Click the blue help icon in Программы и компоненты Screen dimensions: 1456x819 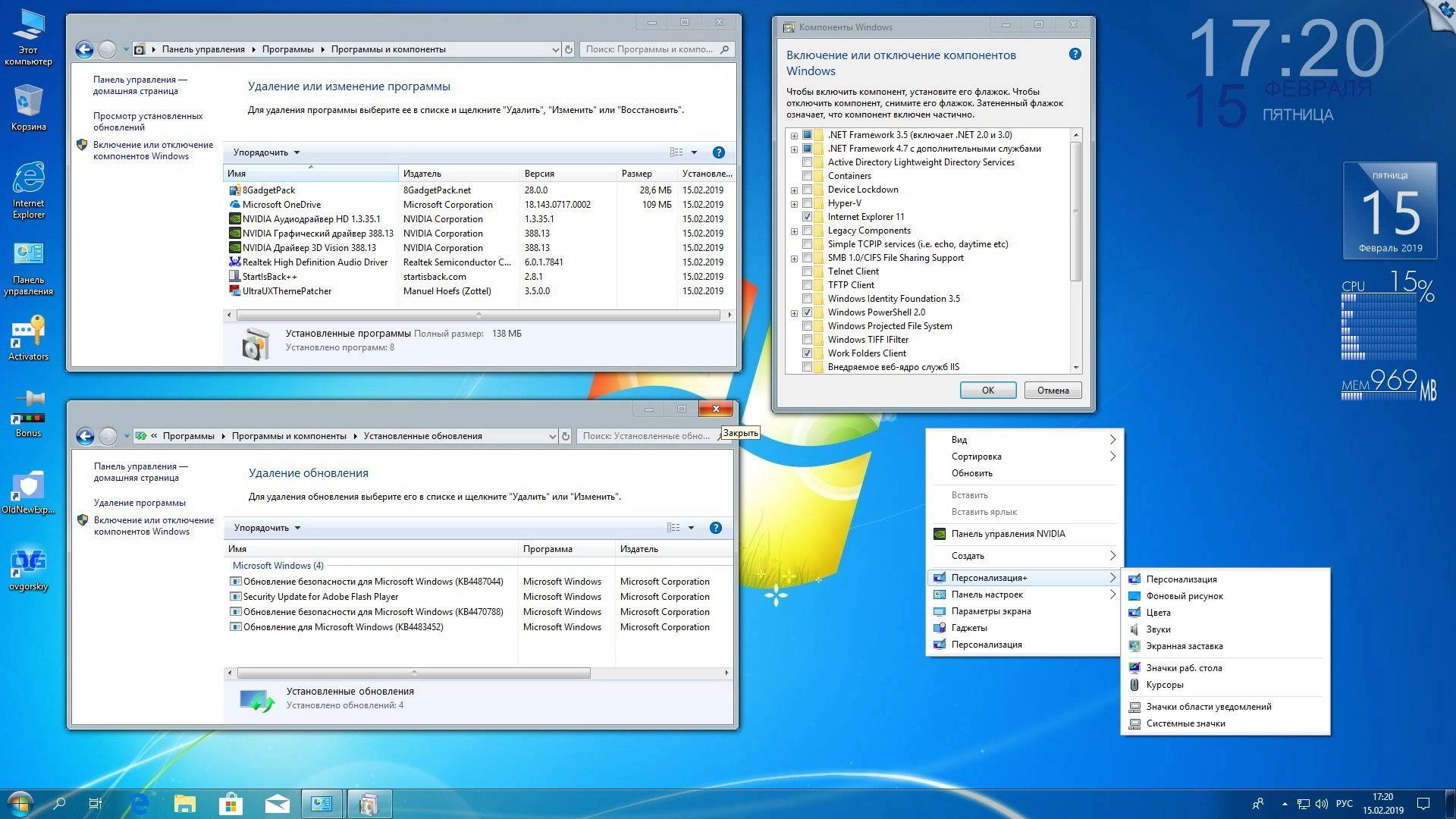pos(717,152)
